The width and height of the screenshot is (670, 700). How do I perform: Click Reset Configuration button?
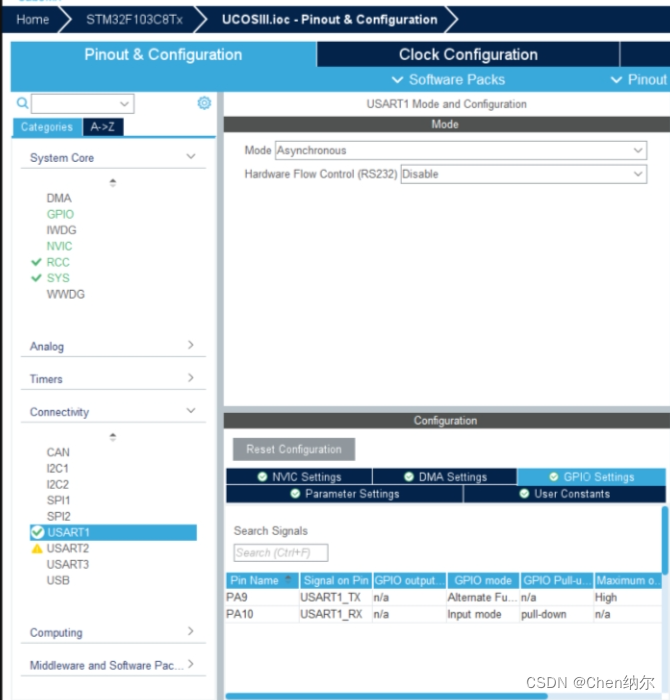click(x=294, y=449)
